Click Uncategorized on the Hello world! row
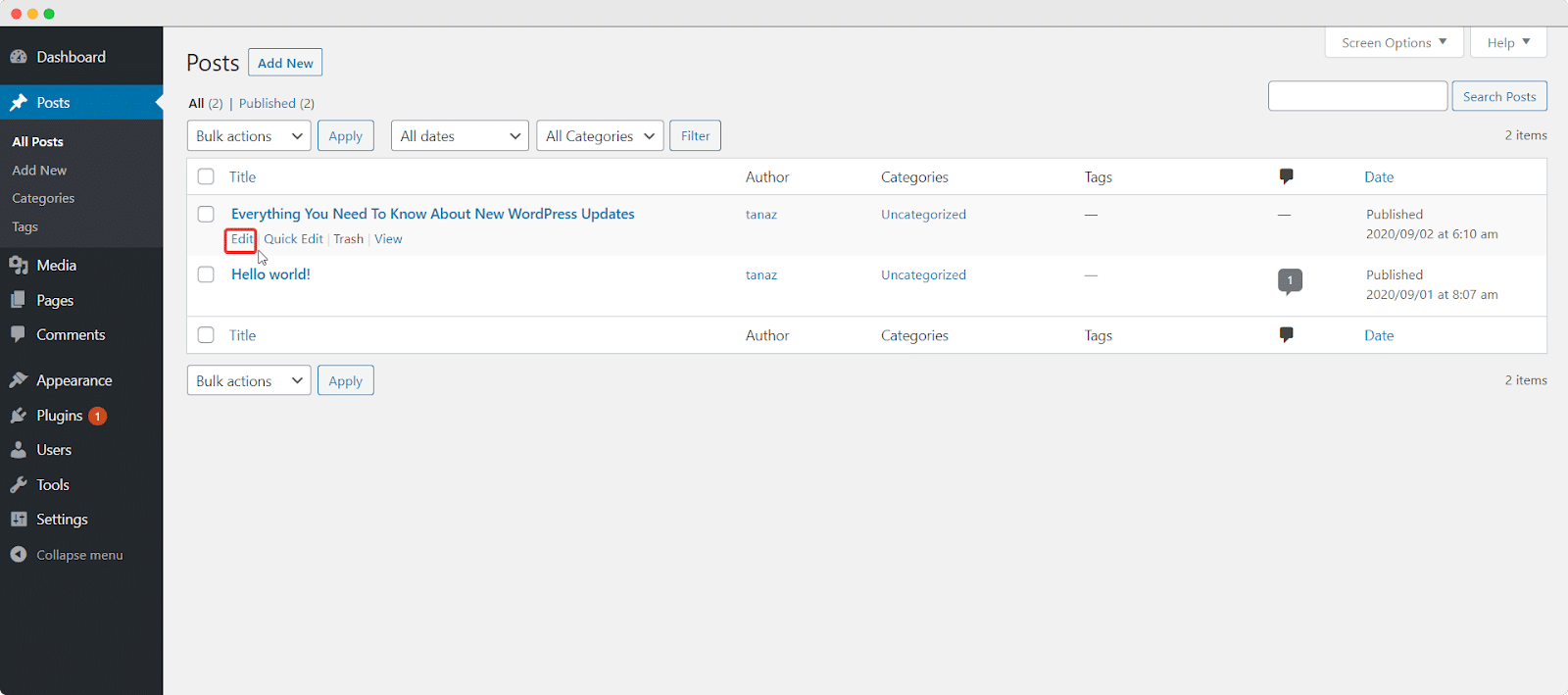Image resolution: width=1568 pixels, height=695 pixels. tap(923, 275)
